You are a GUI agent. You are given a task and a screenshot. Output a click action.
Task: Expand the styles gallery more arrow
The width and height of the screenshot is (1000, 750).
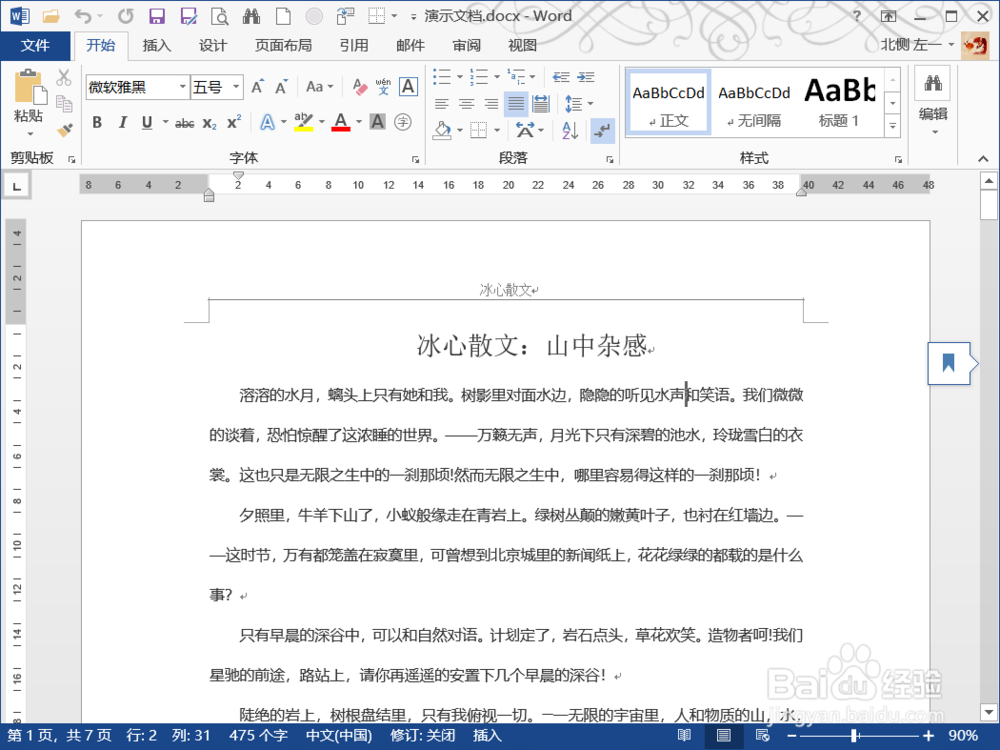click(893, 126)
